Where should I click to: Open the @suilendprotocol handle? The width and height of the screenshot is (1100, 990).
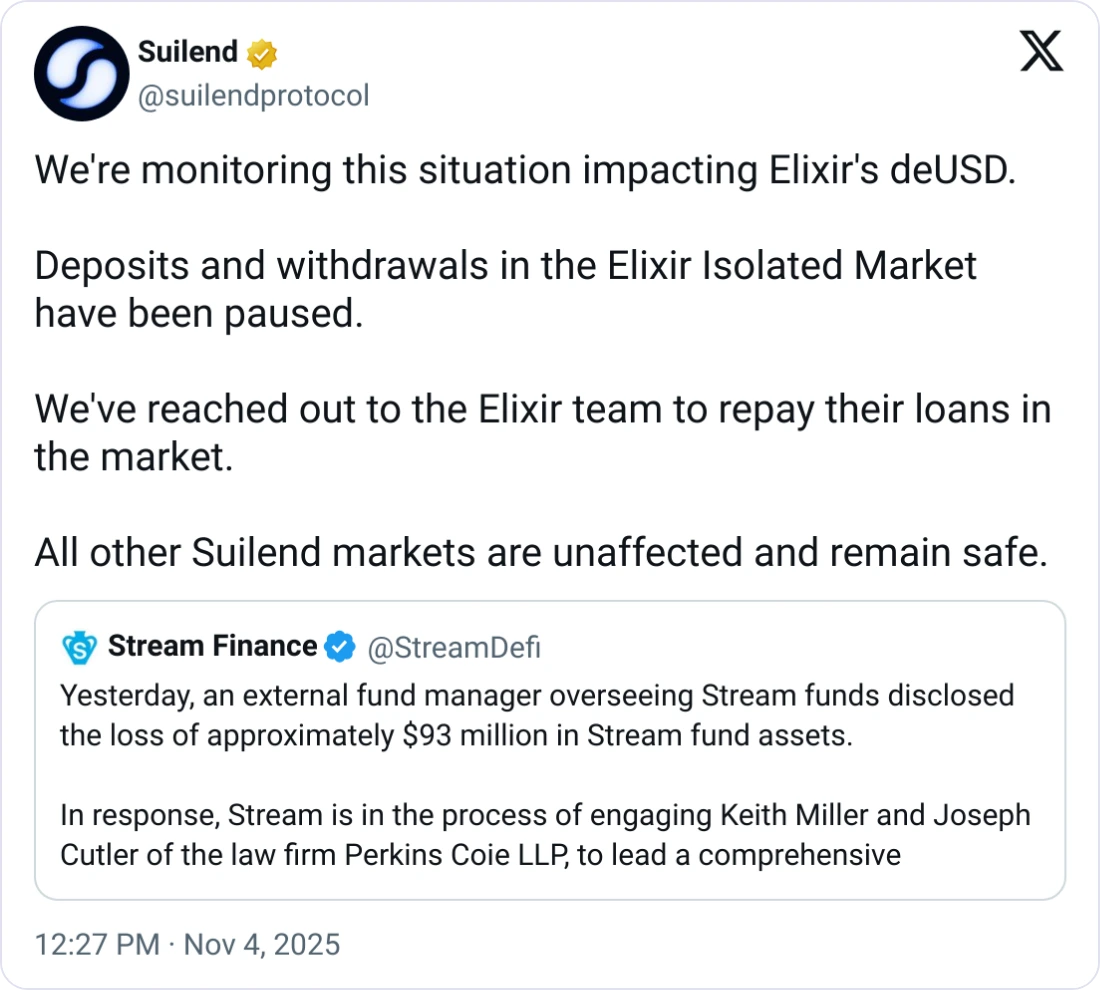pyautogui.click(x=252, y=96)
